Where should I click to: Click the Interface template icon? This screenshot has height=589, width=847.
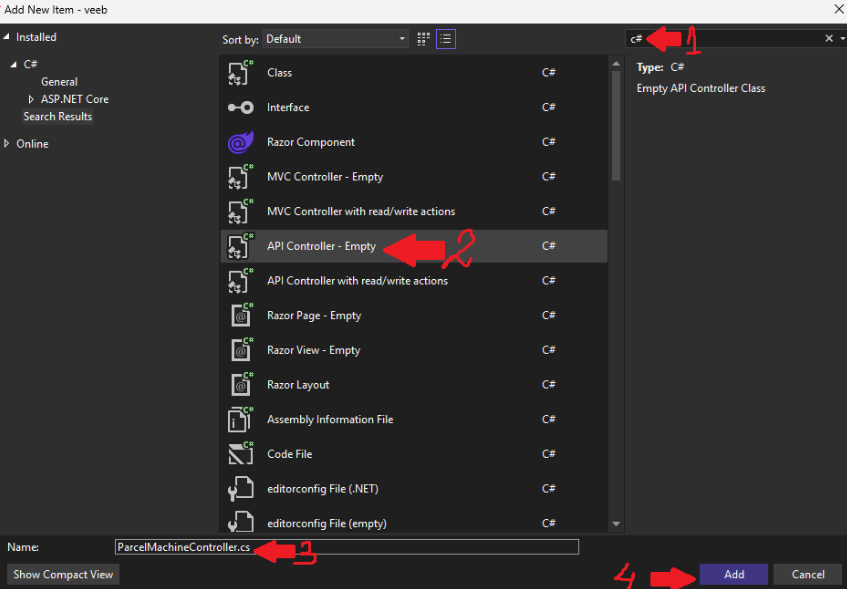(240, 108)
